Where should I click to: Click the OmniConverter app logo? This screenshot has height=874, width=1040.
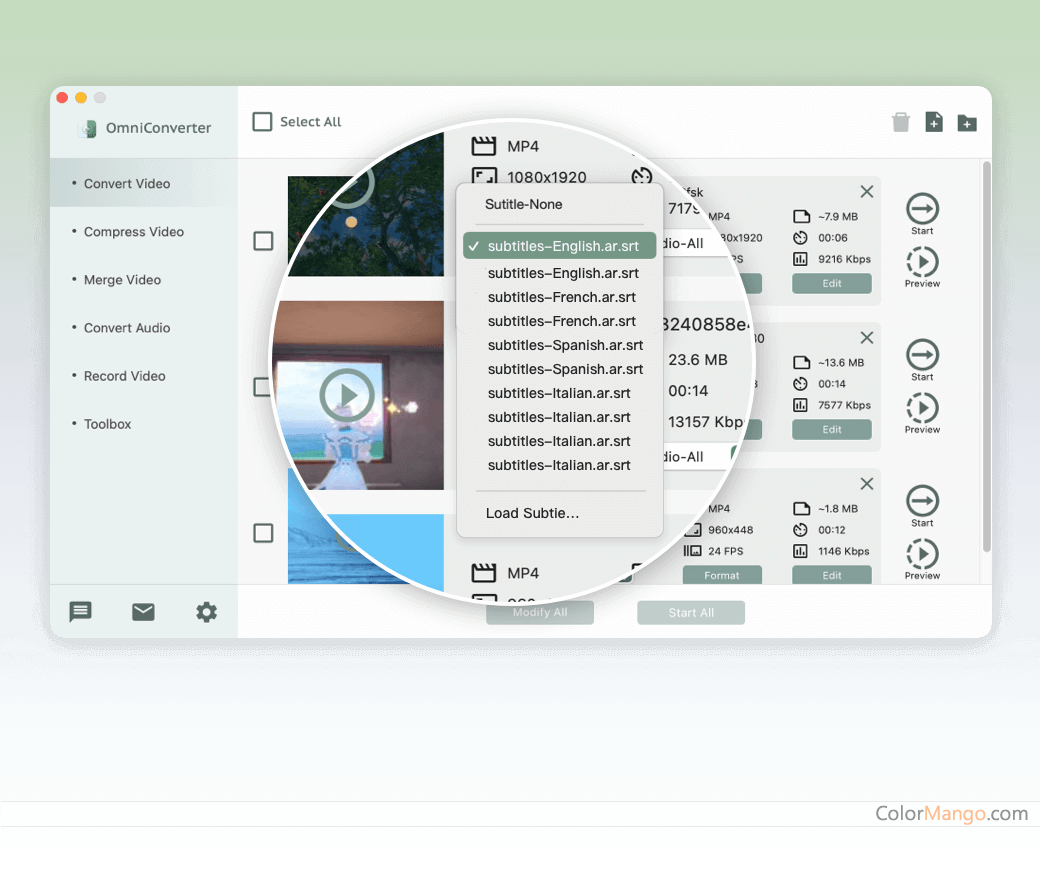[x=88, y=128]
